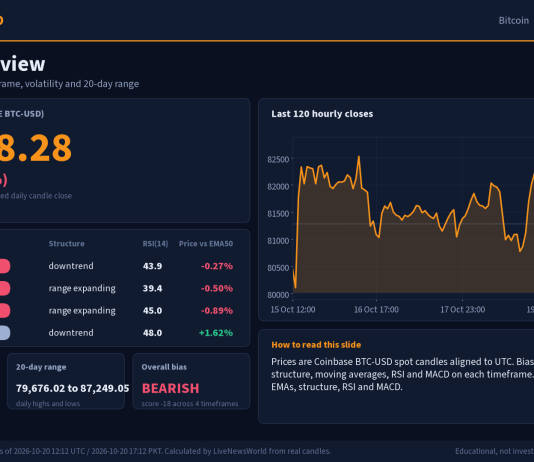Click the 'daily candle close' caption
534x462 pixels.
click(x=41, y=196)
